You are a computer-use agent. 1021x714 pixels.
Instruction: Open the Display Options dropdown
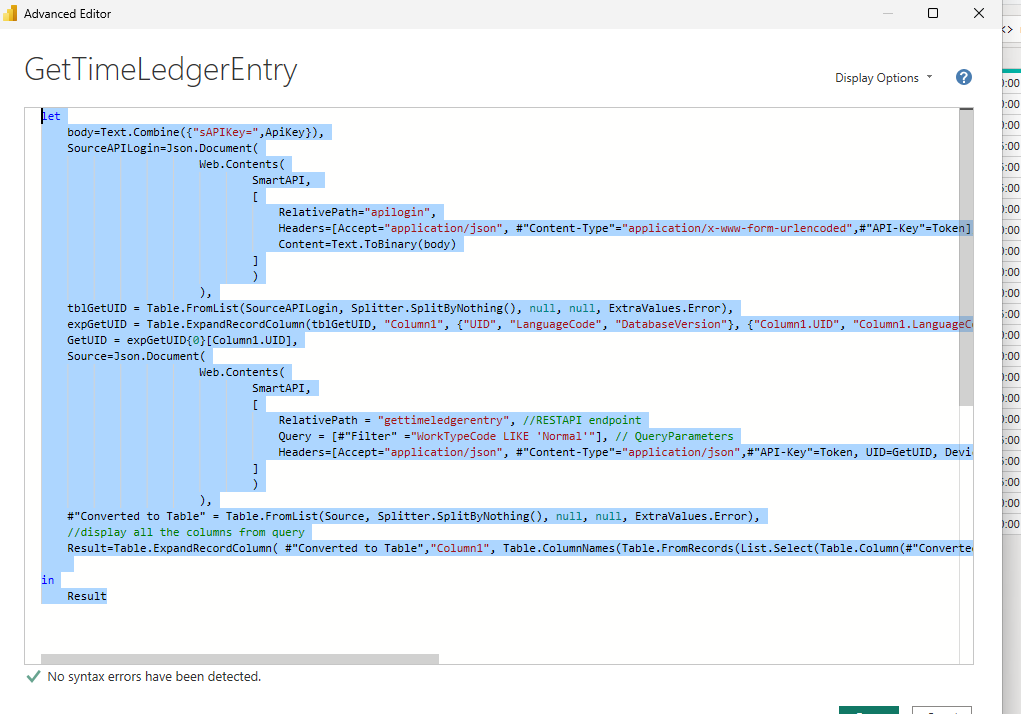(x=884, y=77)
